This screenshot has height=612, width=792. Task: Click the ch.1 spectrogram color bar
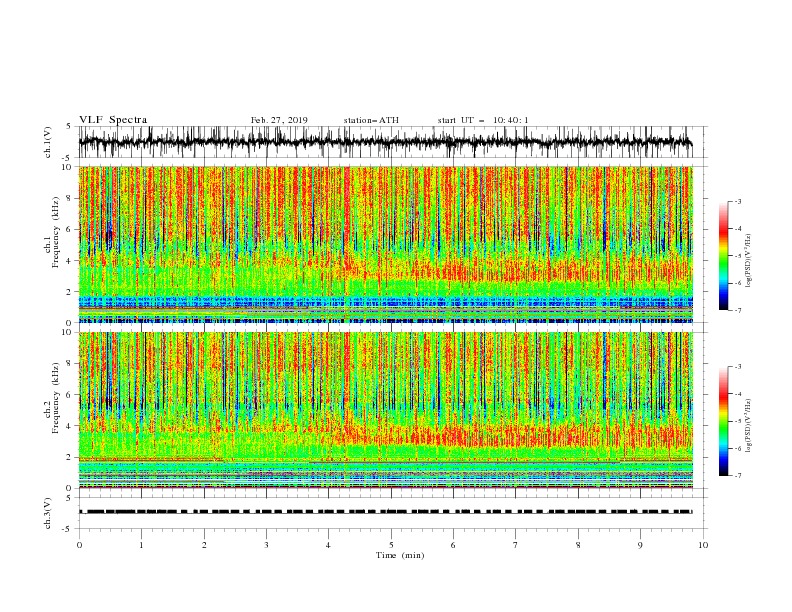point(723,256)
